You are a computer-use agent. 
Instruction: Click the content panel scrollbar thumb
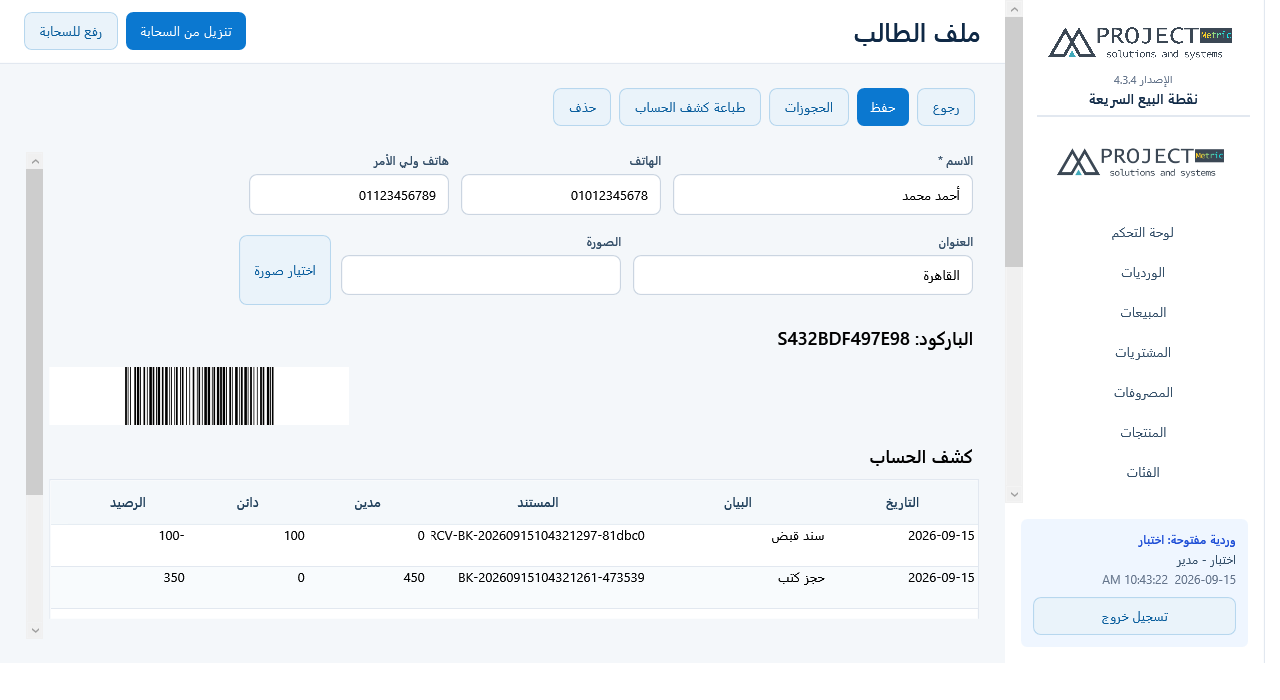click(x=35, y=332)
